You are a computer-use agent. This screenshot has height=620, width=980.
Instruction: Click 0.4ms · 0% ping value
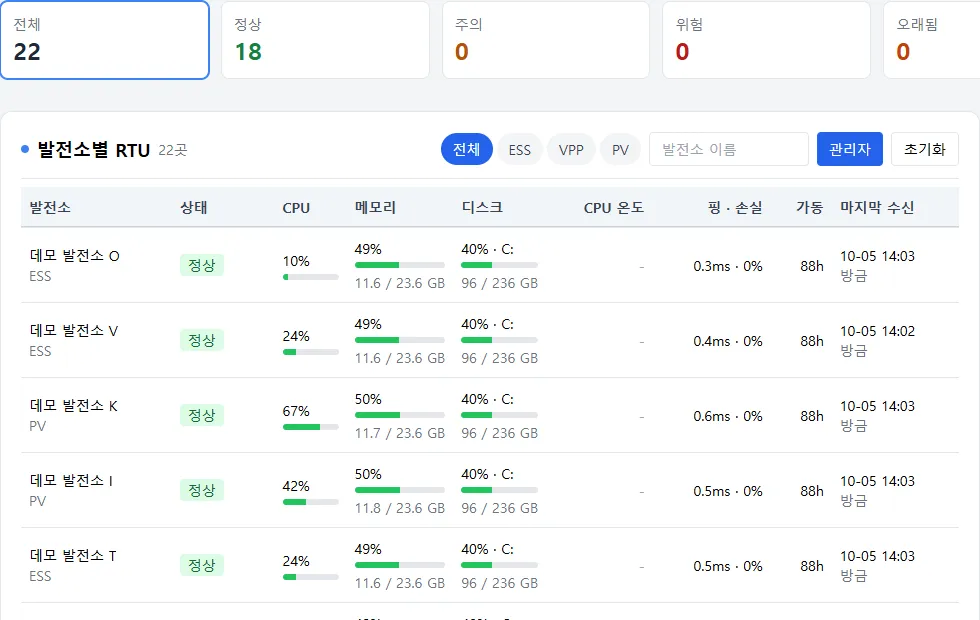[x=728, y=341]
